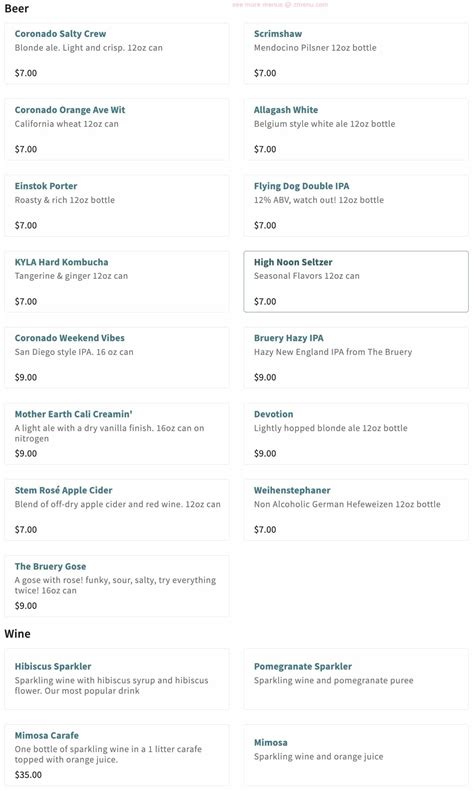The height and width of the screenshot is (791, 474).
Task: Open Weihenstephaner non-alcoholic beer item
Action: coord(356,510)
